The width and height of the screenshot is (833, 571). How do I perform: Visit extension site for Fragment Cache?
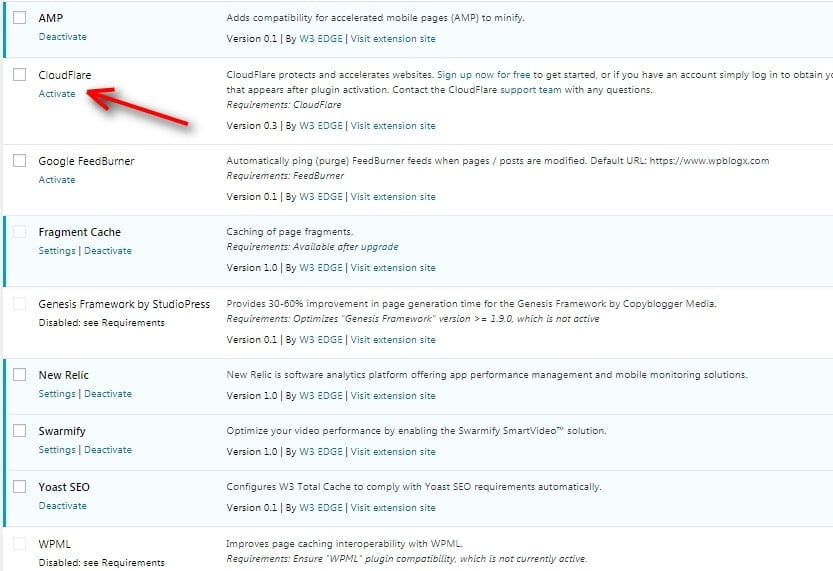point(393,268)
